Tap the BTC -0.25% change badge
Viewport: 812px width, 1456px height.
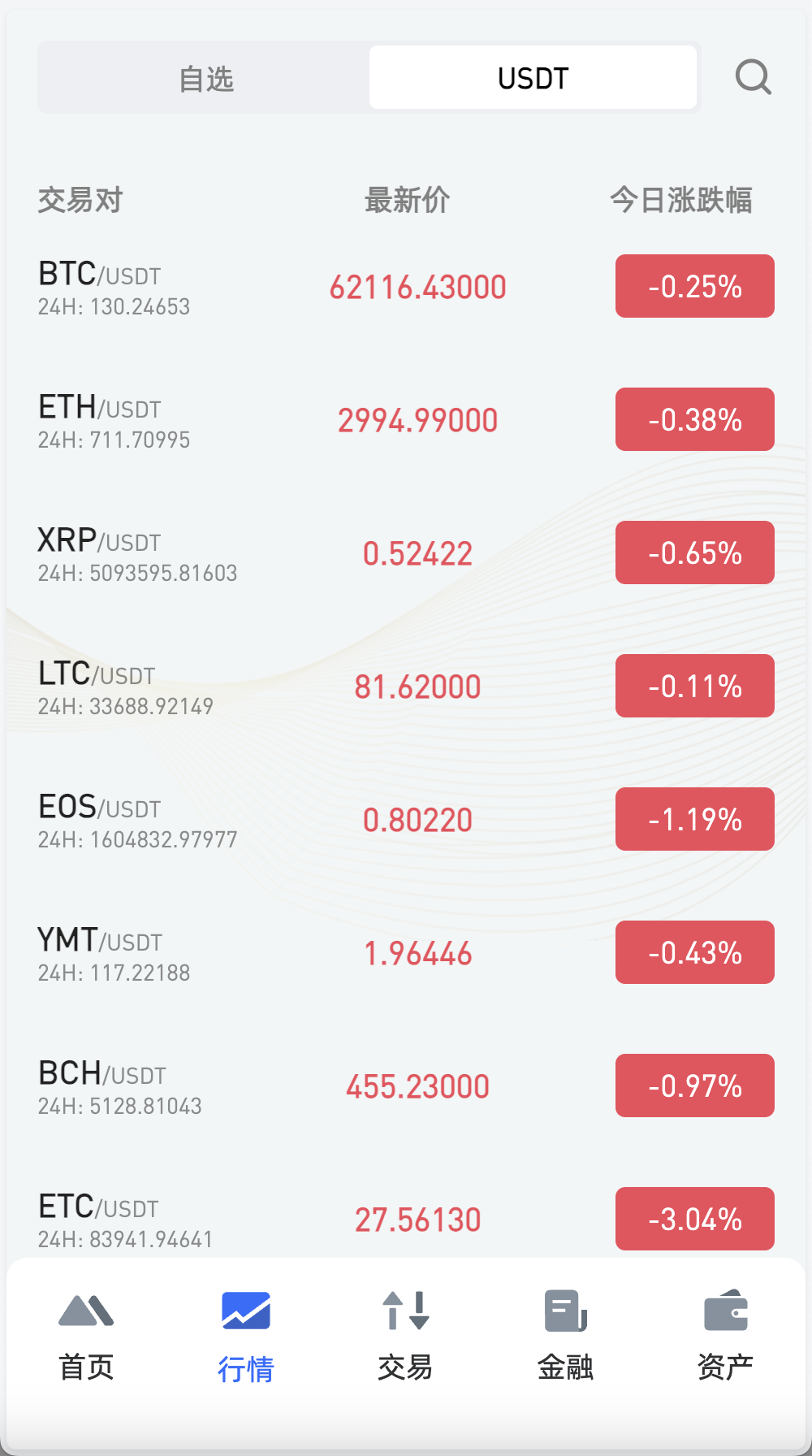point(694,287)
